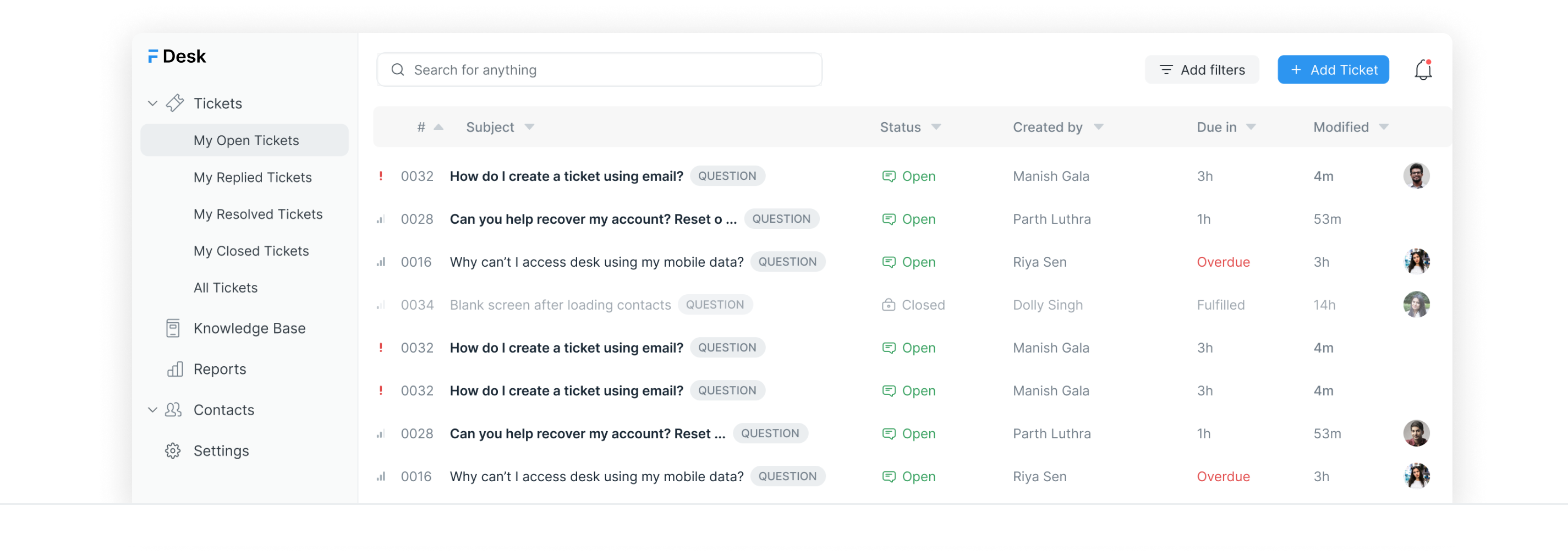Click the Desk logo icon
This screenshot has height=556, width=1568.
153,57
